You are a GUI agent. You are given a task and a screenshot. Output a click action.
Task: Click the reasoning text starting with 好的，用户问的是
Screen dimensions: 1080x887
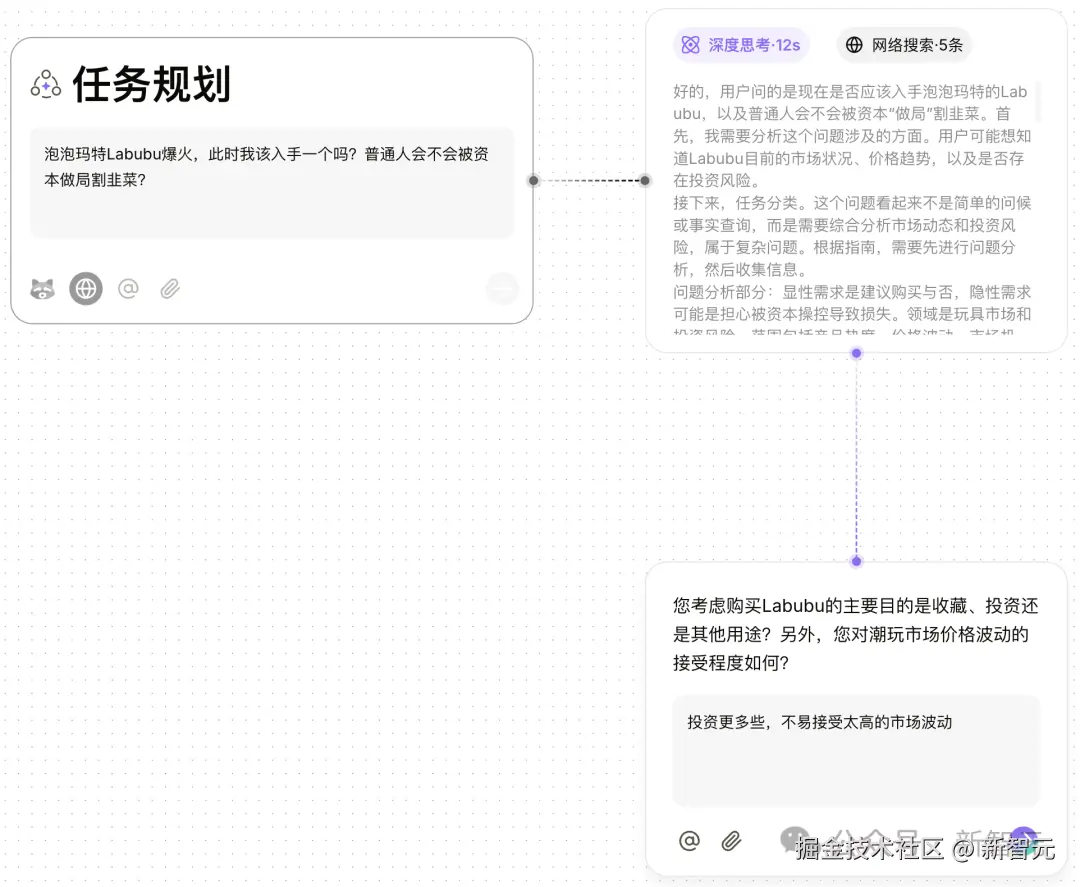point(852,136)
